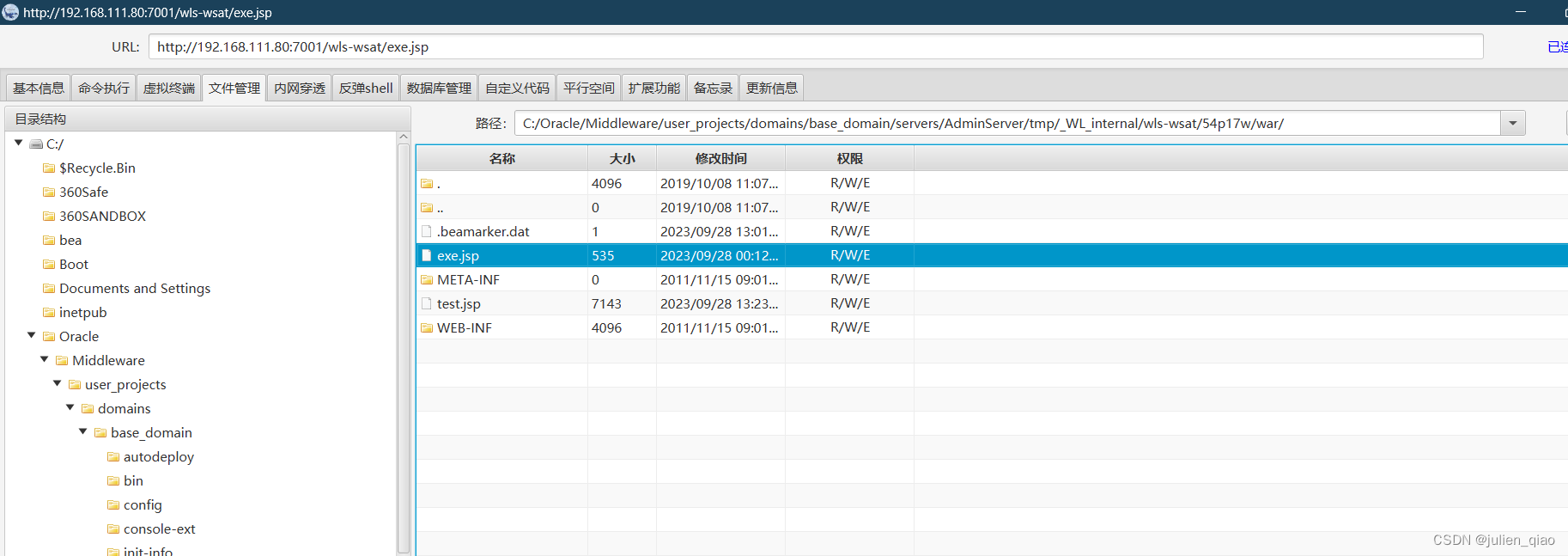
Task: Select the .beamarker.dat date 2023/09/28 13:01
Action: [x=720, y=231]
